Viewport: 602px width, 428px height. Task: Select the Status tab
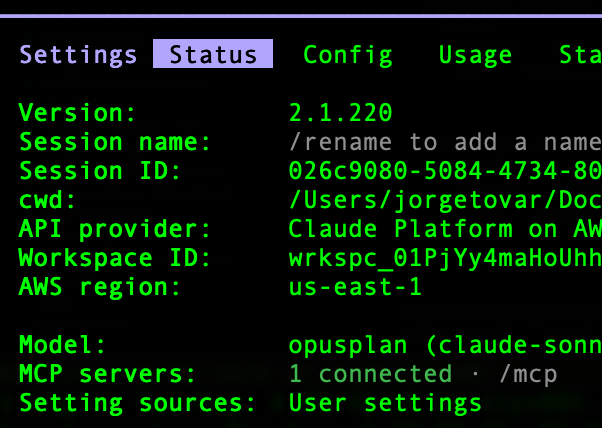click(213, 54)
